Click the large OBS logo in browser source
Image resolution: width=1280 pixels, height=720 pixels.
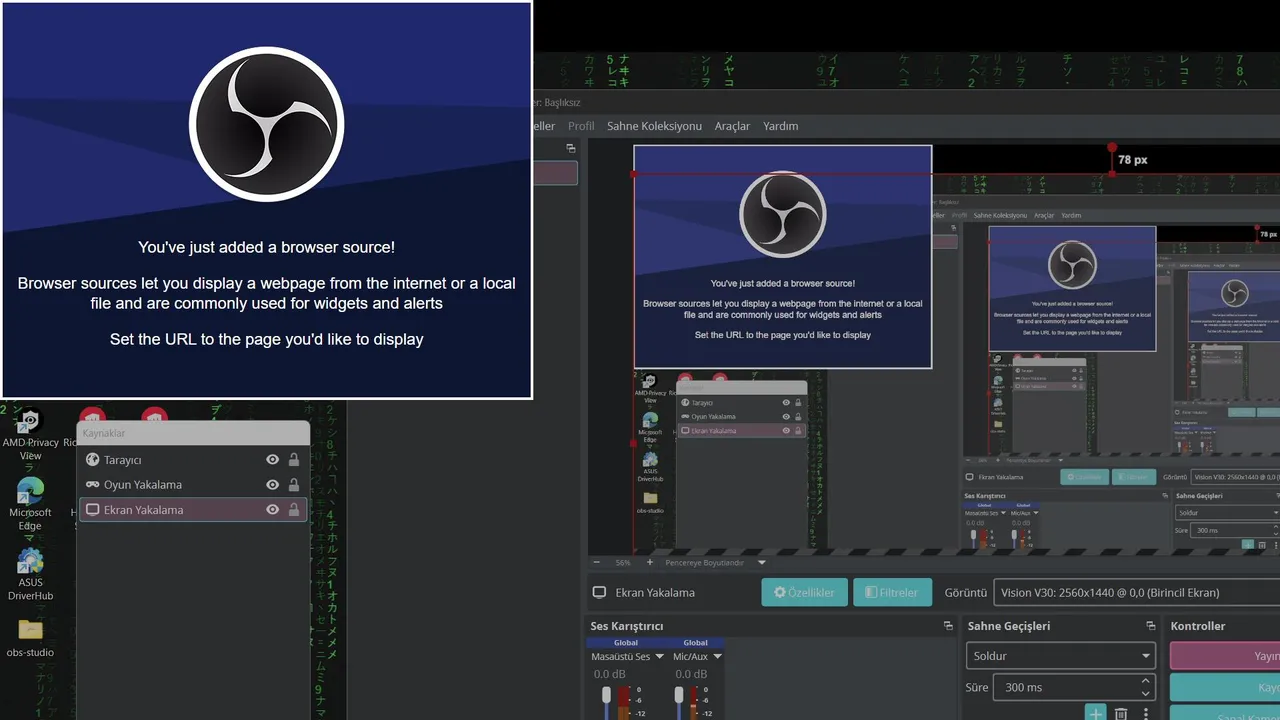pos(266,124)
